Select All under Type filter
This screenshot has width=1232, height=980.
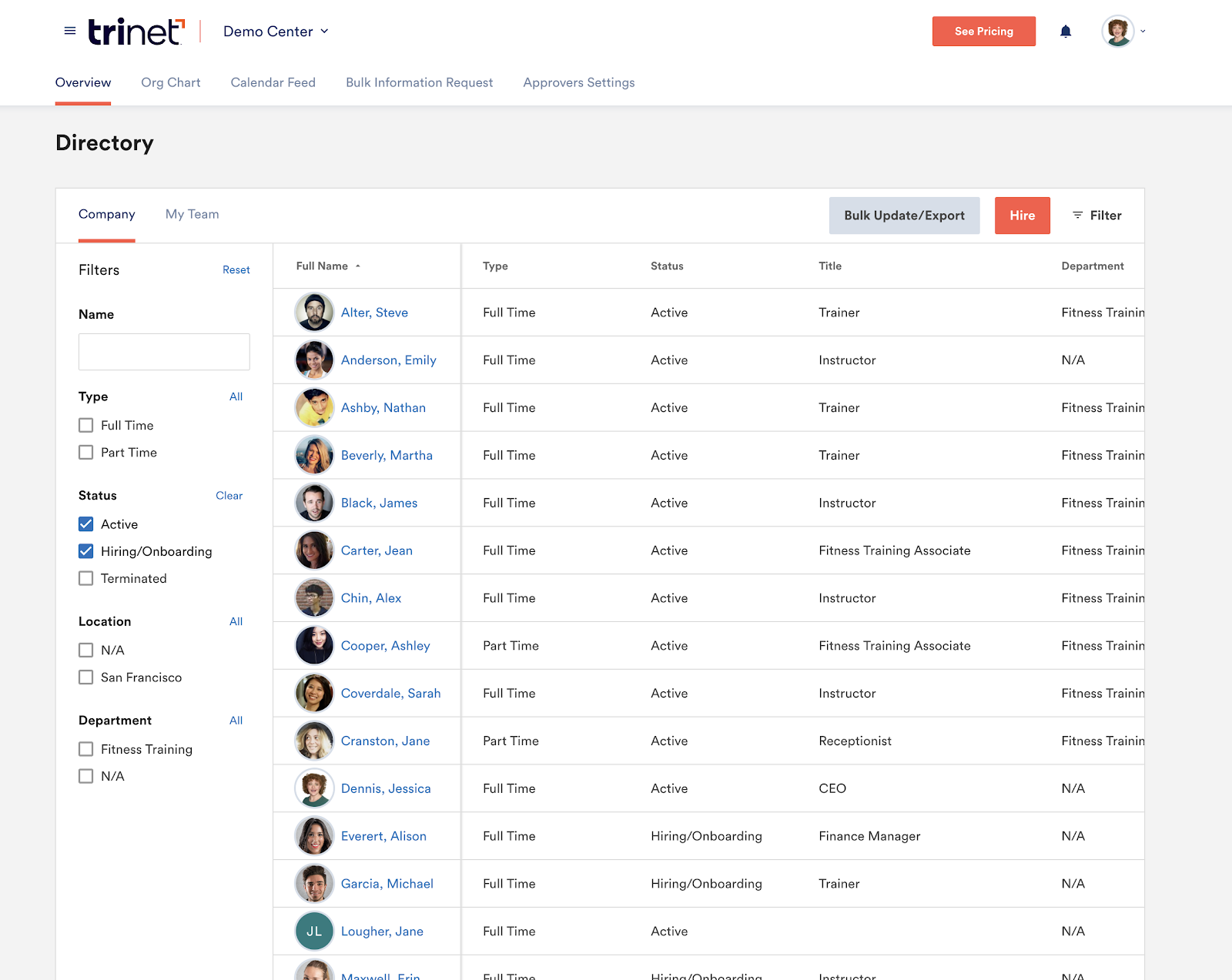[236, 396]
